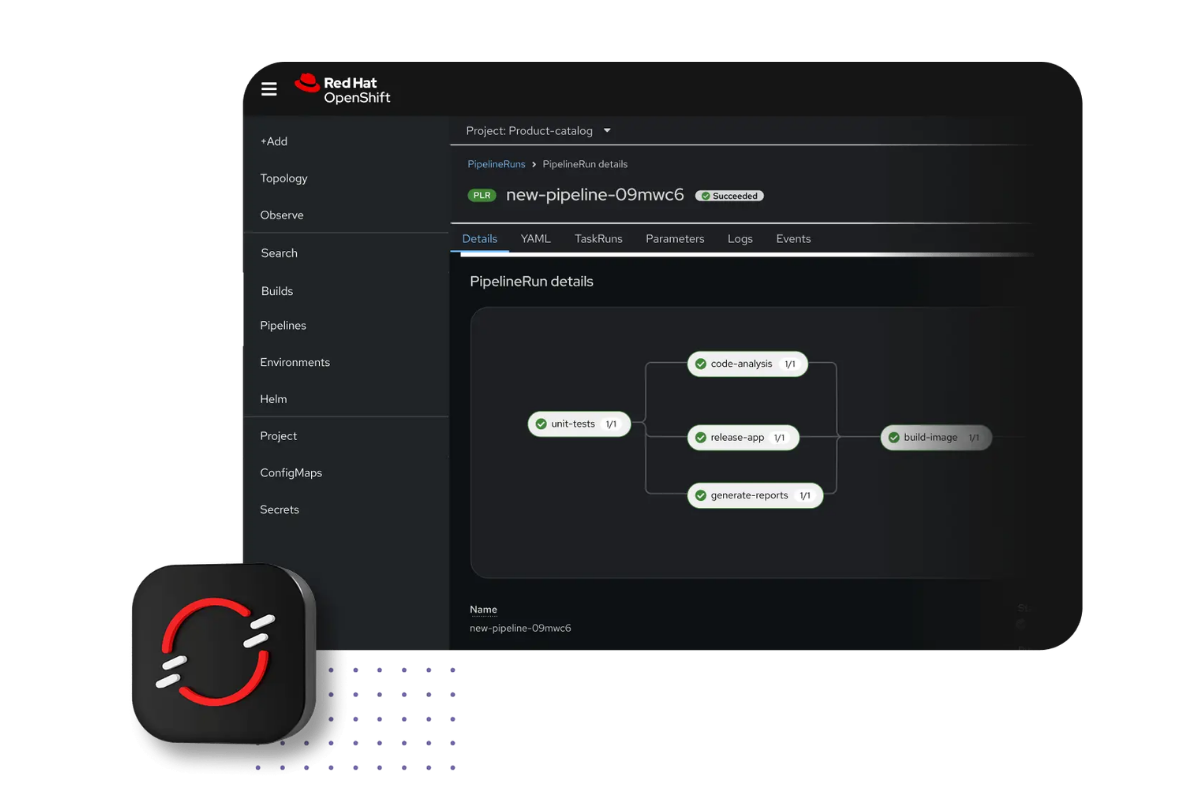Select the unit-tests pipeline task node
This screenshot has height=800, width=1200.
(579, 424)
